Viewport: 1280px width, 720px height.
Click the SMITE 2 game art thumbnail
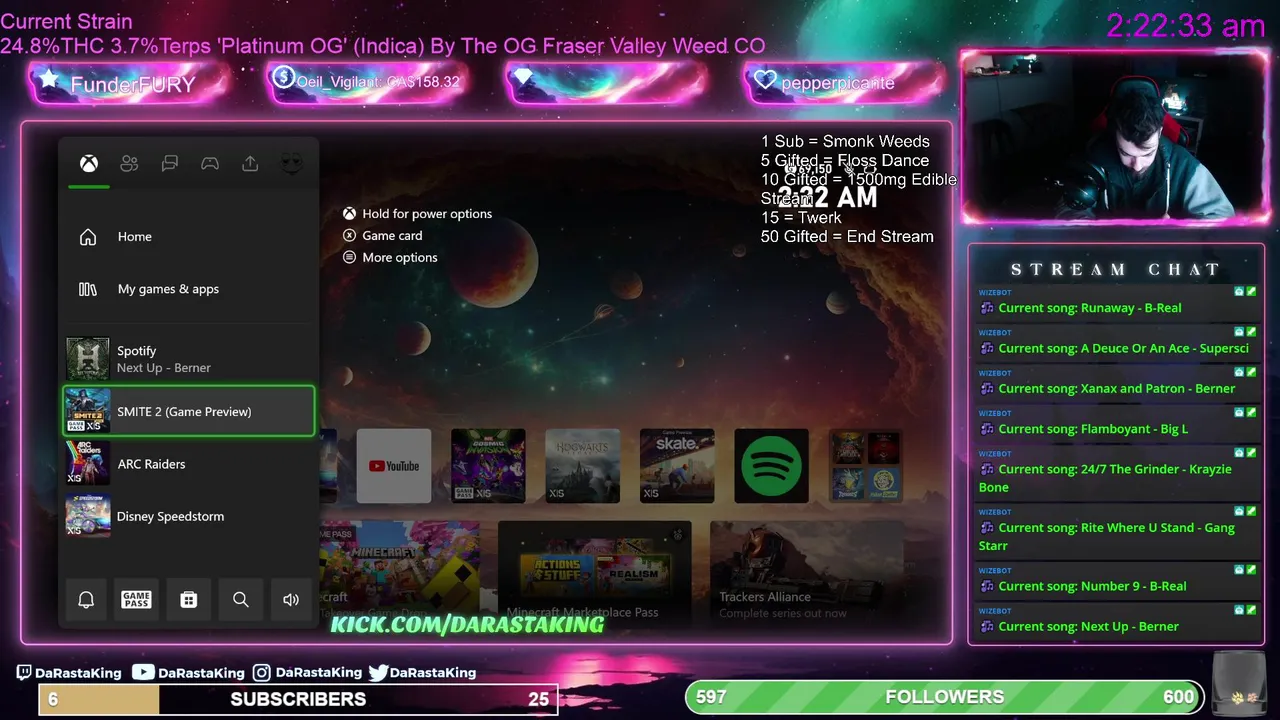(88, 411)
